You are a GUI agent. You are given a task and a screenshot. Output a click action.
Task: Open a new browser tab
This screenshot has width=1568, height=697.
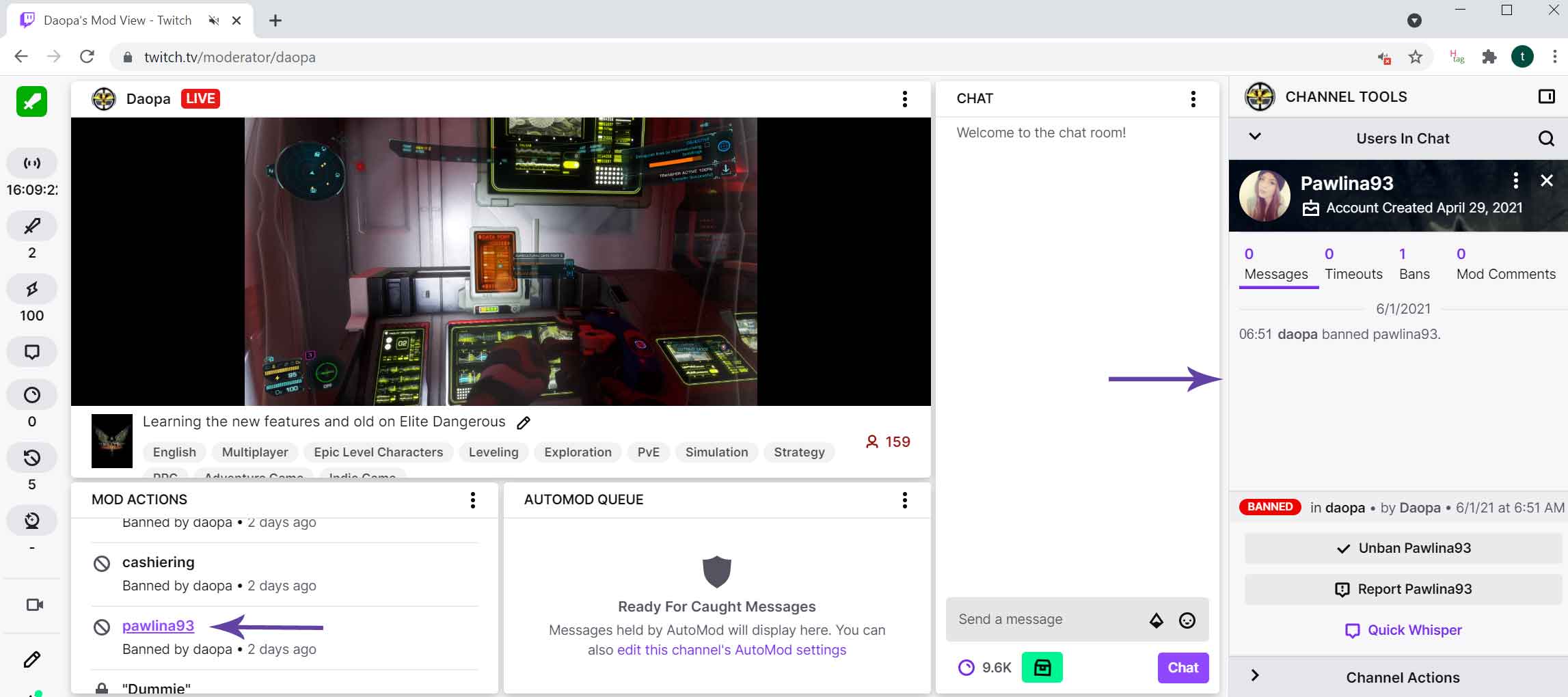pyautogui.click(x=275, y=20)
